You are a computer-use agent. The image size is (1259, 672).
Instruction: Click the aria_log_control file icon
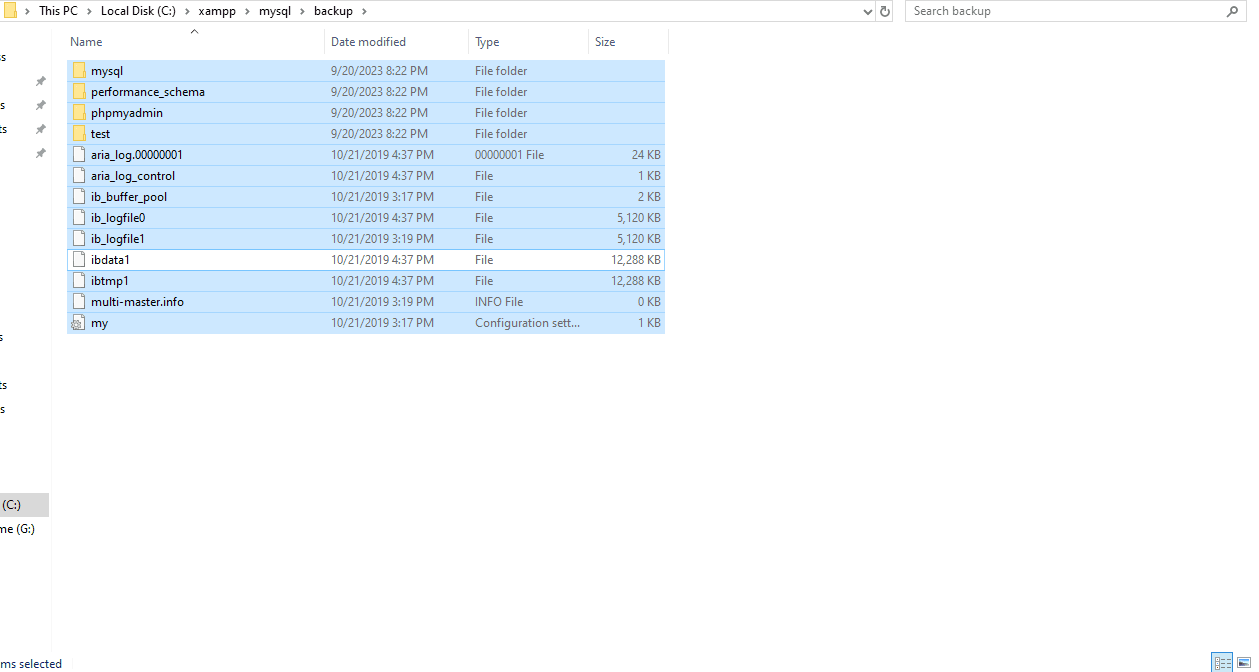(79, 176)
